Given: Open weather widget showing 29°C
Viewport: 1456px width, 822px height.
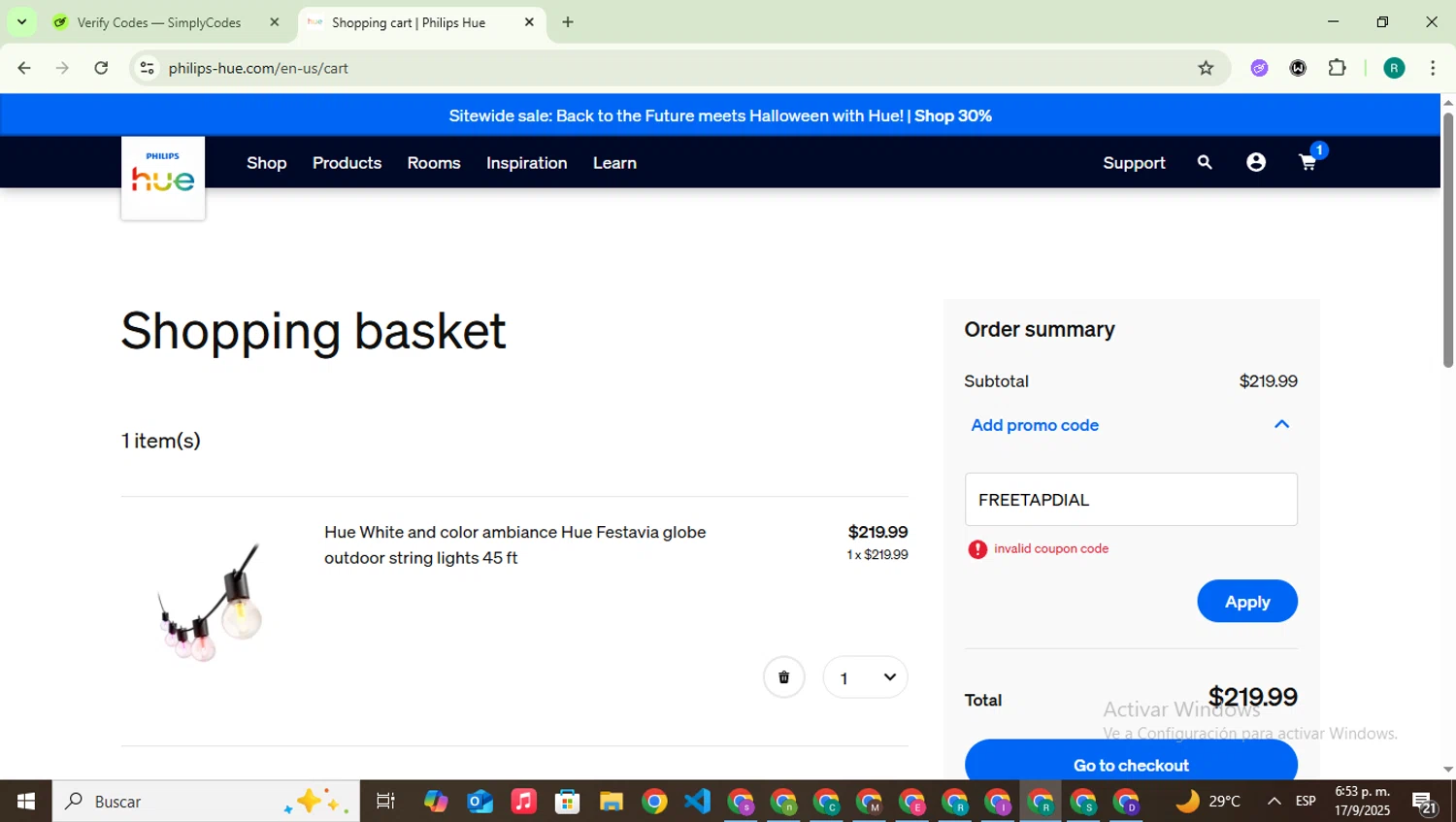Looking at the screenshot, I should (x=1208, y=802).
